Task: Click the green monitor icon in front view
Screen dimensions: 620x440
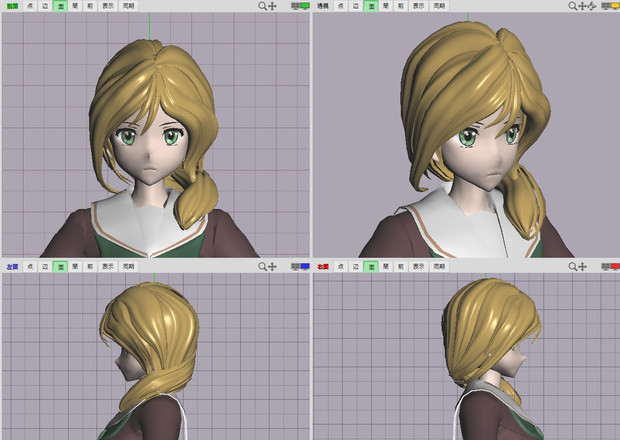Action: pos(305,6)
